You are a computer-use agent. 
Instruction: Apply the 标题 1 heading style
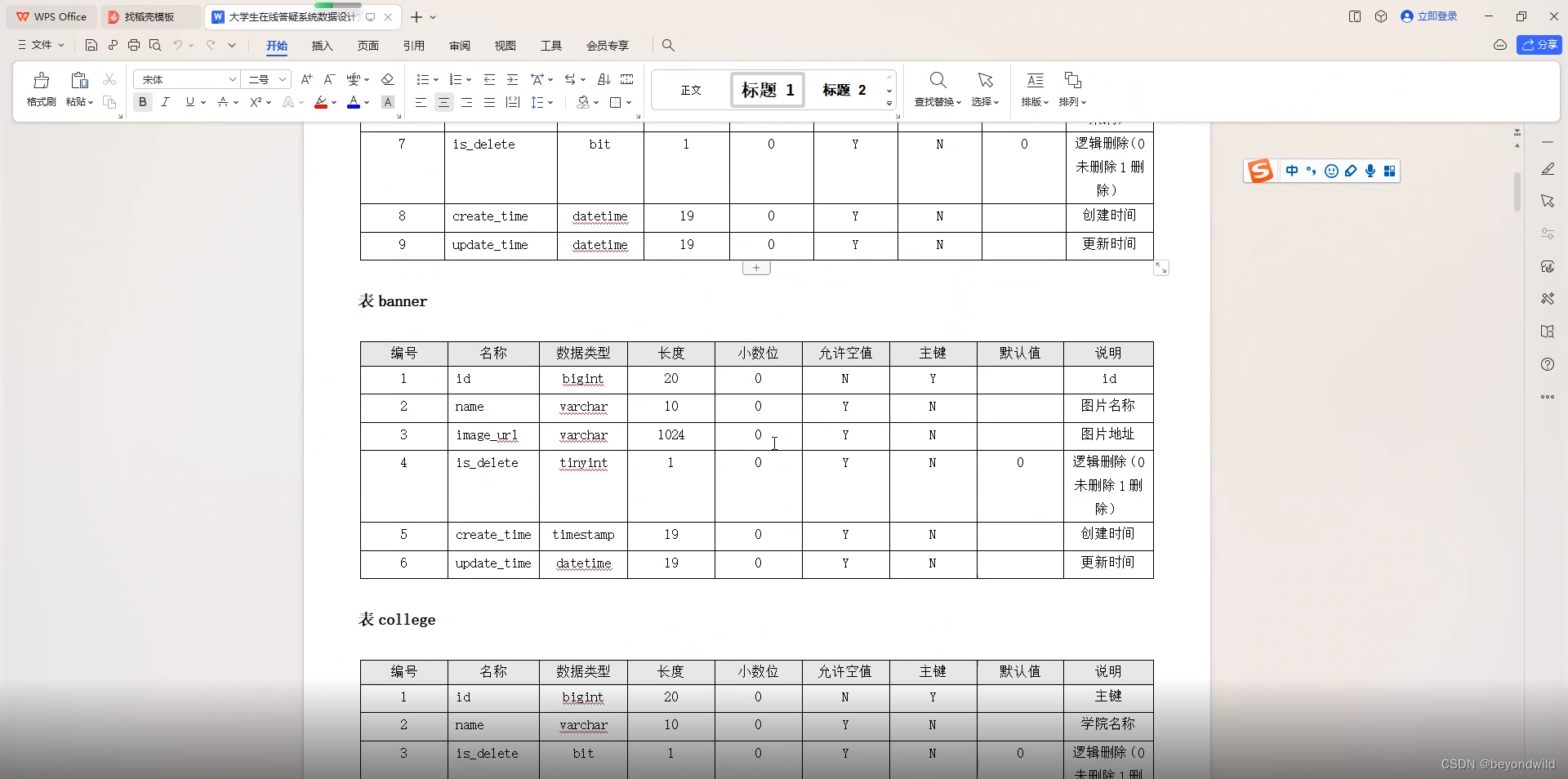coord(766,90)
